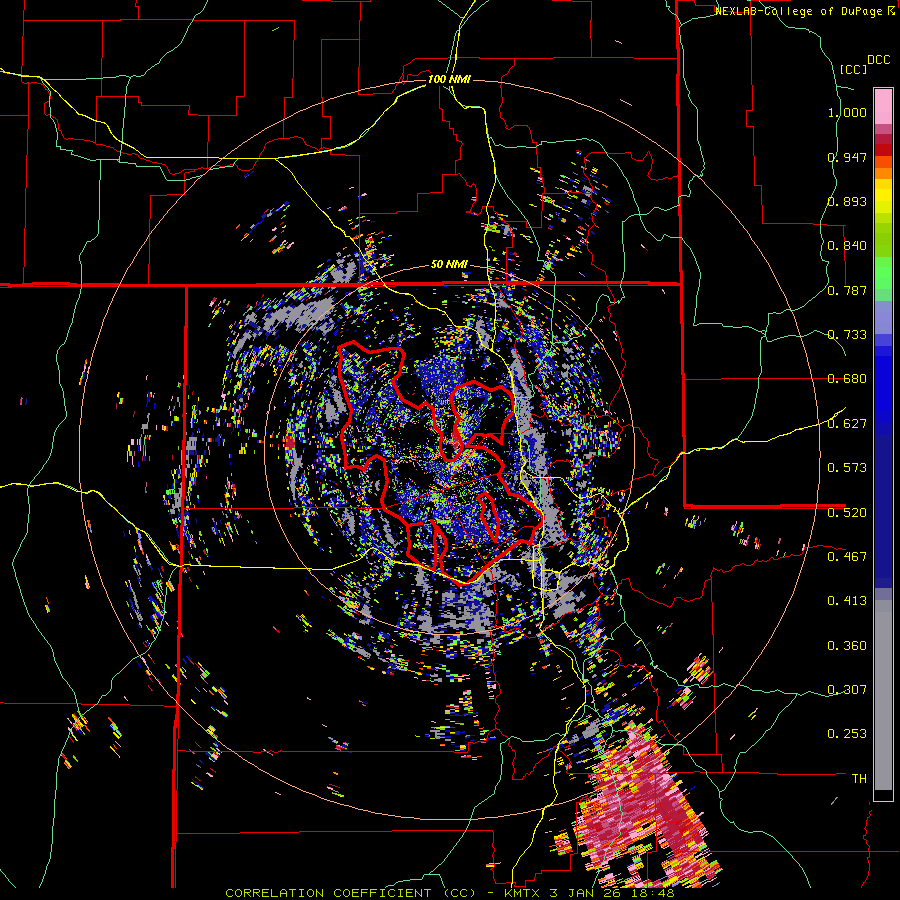Click the NEXLAB-College of DuPage credit text
This screenshot has height=900, width=900.
pyautogui.click(x=800, y=11)
